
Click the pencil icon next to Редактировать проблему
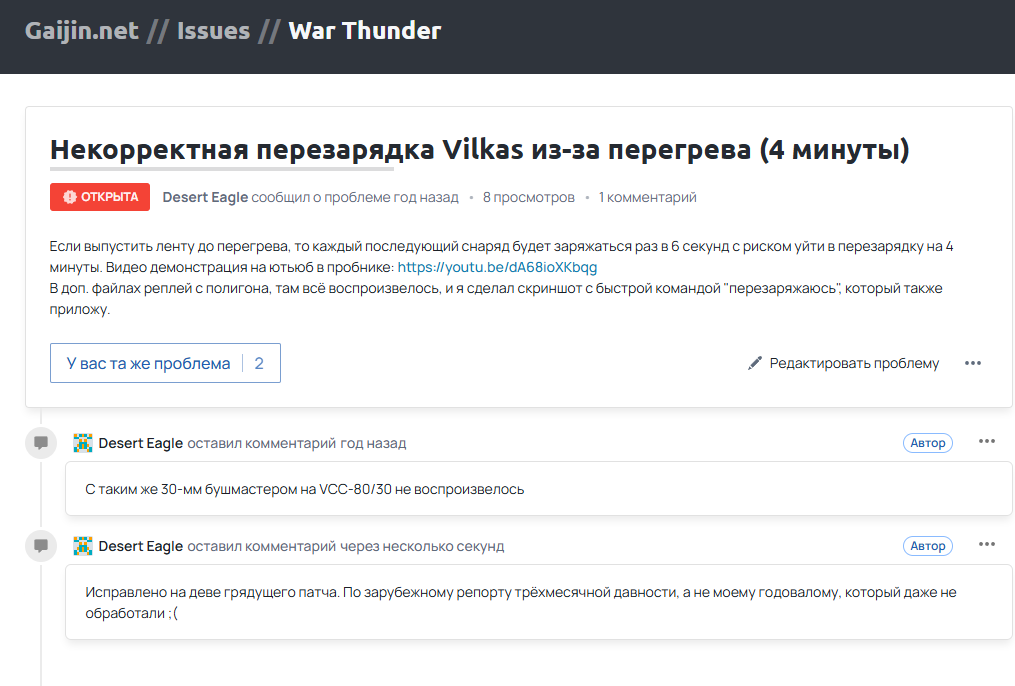755,363
